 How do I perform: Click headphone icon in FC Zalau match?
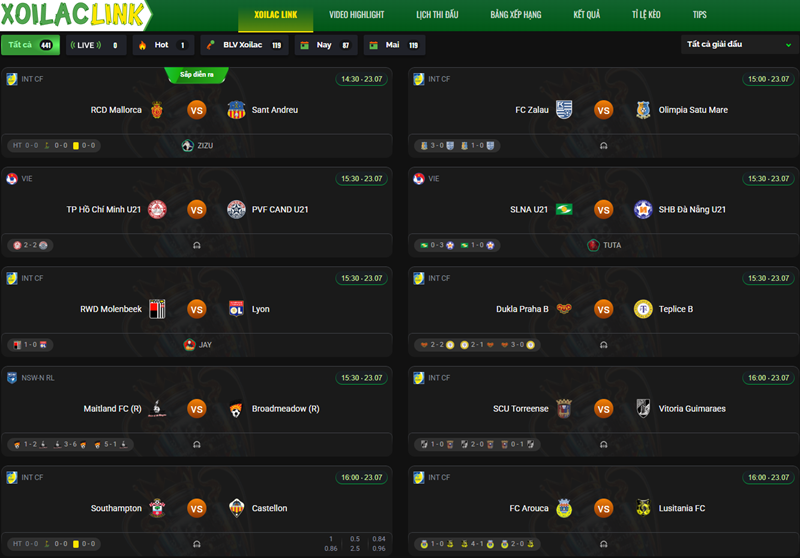[x=604, y=145]
